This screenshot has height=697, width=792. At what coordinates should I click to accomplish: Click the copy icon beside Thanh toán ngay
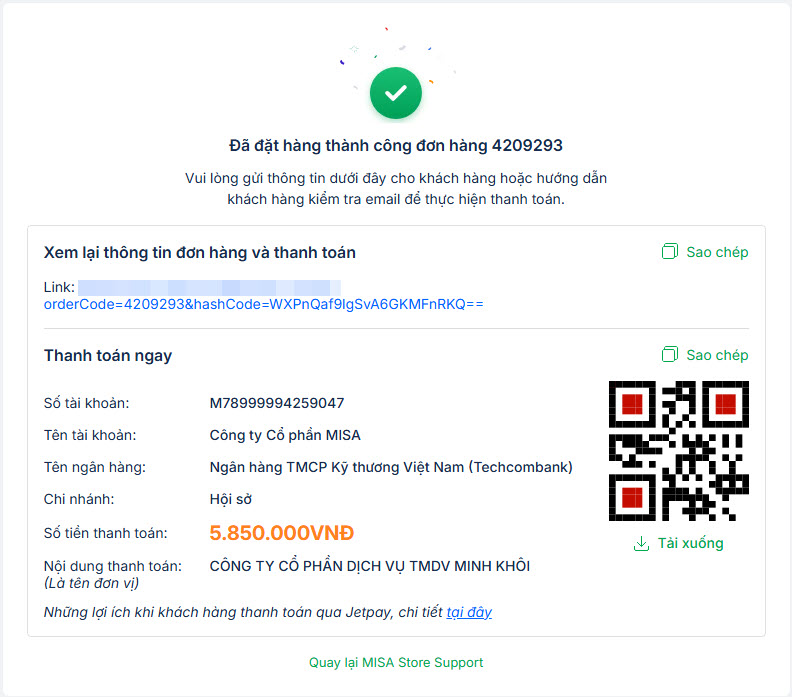(670, 355)
